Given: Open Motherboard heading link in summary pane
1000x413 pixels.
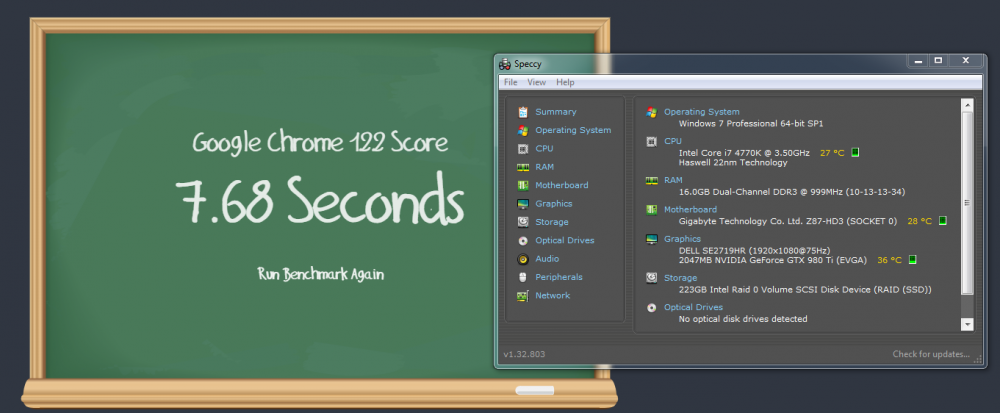Looking at the screenshot, I should 690,210.
